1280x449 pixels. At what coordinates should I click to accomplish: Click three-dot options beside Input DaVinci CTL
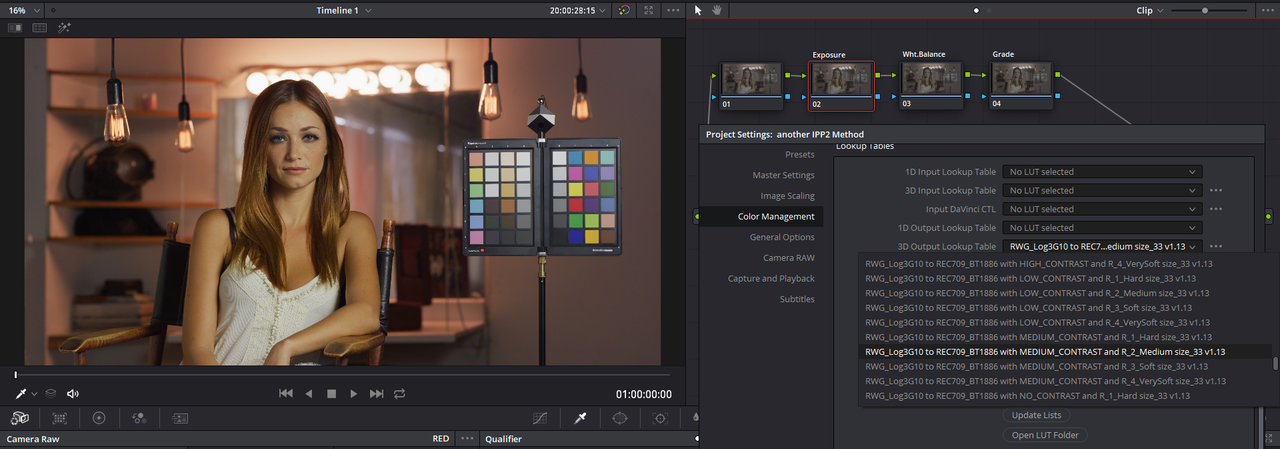pyautogui.click(x=1216, y=209)
